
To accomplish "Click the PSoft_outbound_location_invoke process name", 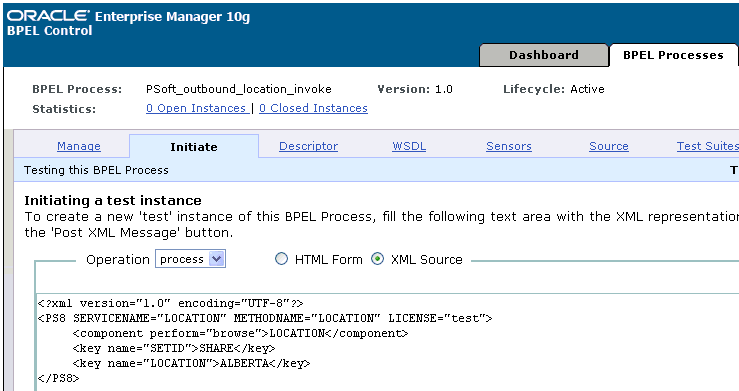I will coord(238,89).
